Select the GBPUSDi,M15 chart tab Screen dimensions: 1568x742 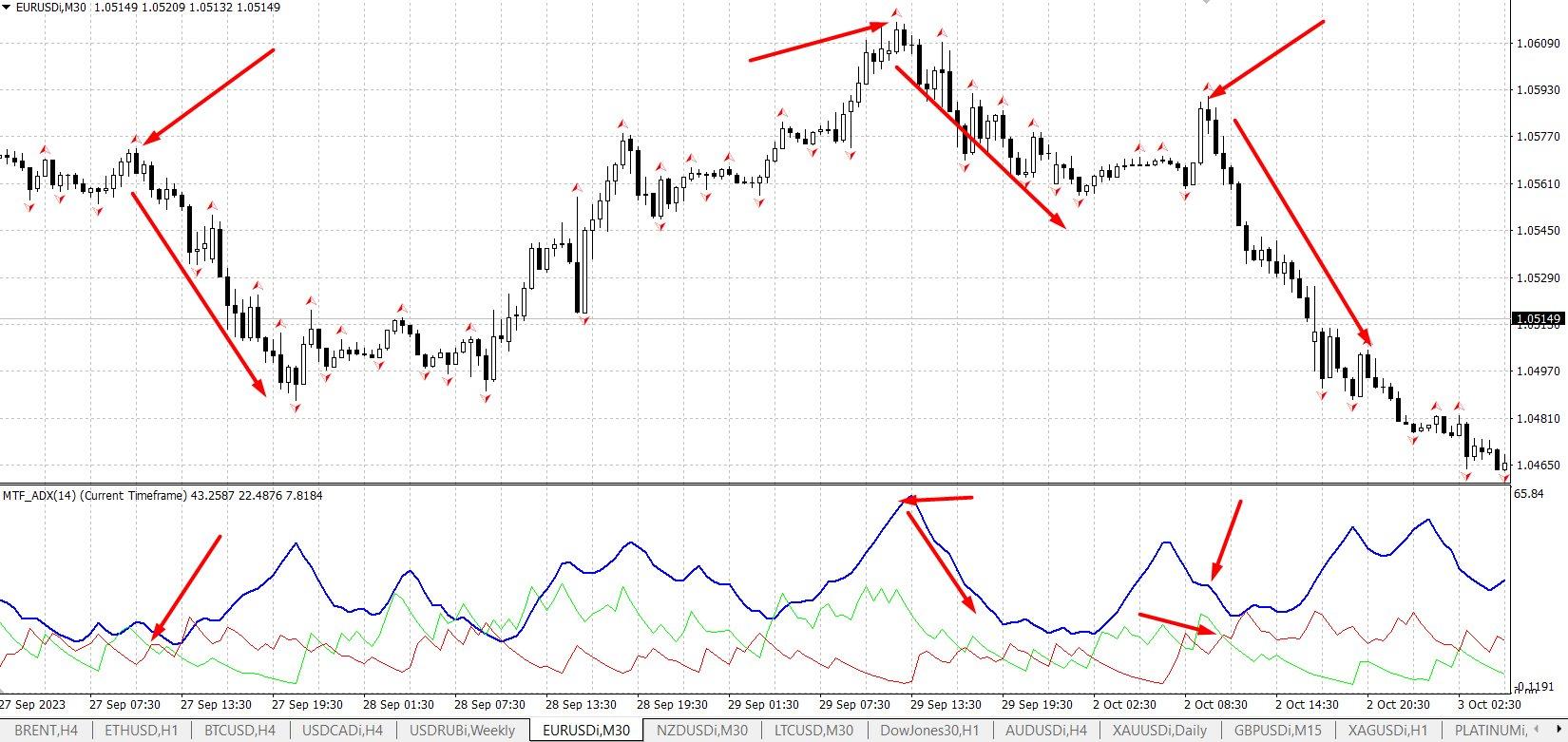point(1277,731)
